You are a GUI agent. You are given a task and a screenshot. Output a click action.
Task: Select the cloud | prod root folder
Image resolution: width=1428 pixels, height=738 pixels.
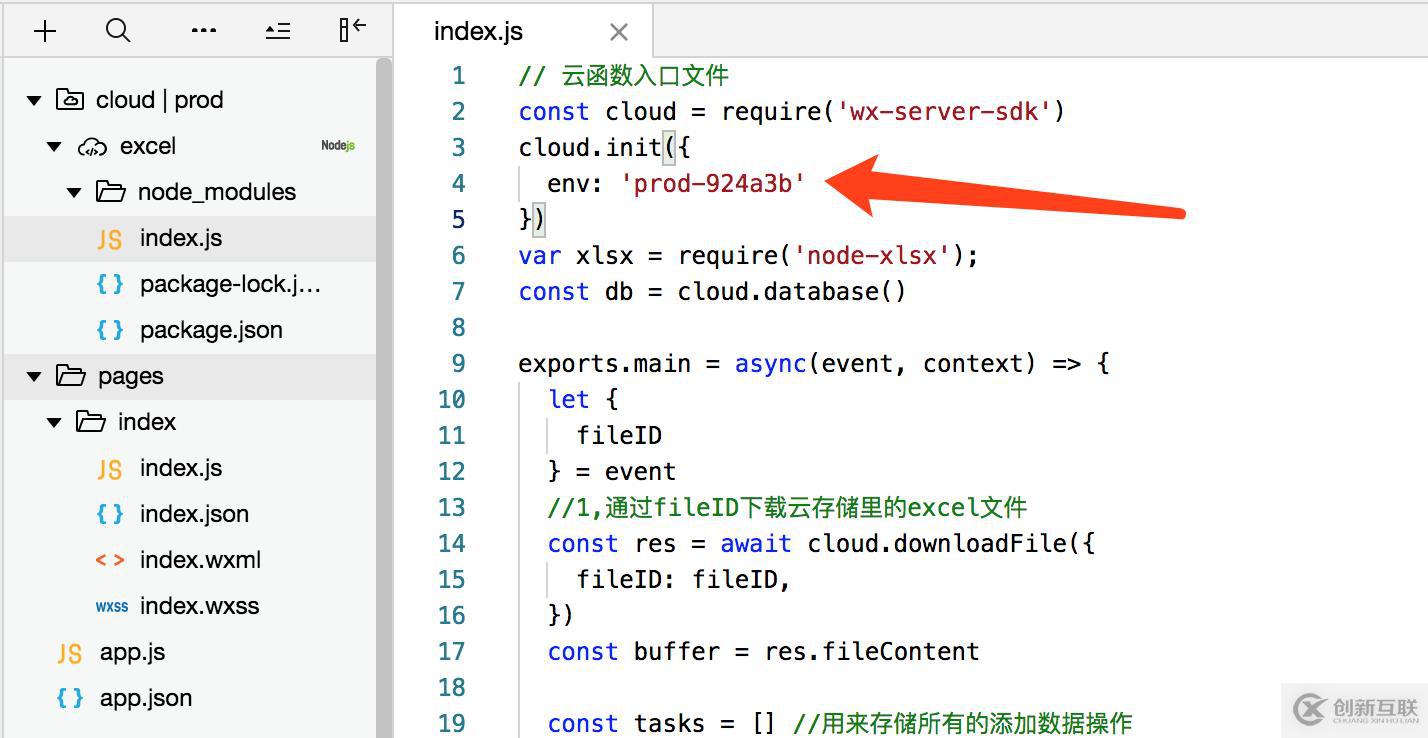(x=160, y=100)
